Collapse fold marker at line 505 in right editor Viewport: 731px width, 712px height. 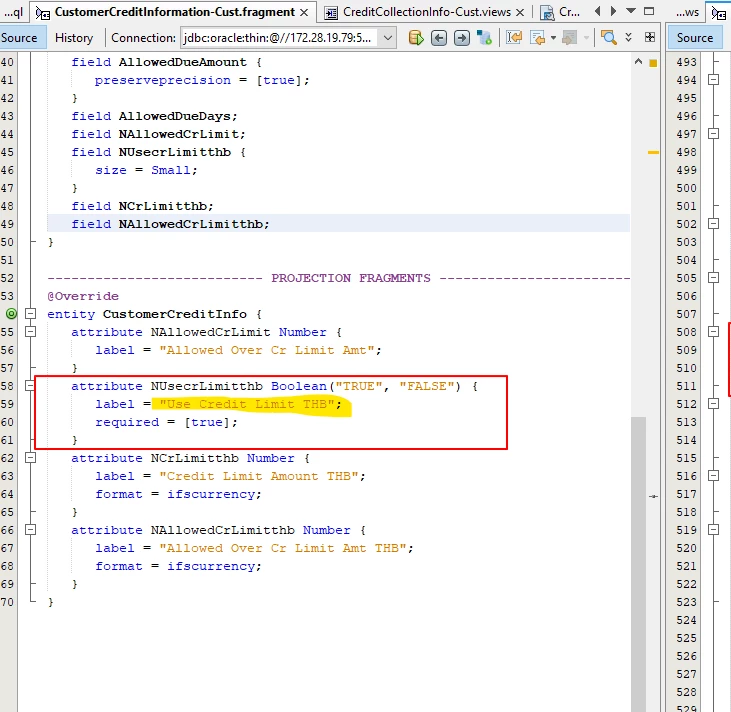pyautogui.click(x=713, y=278)
